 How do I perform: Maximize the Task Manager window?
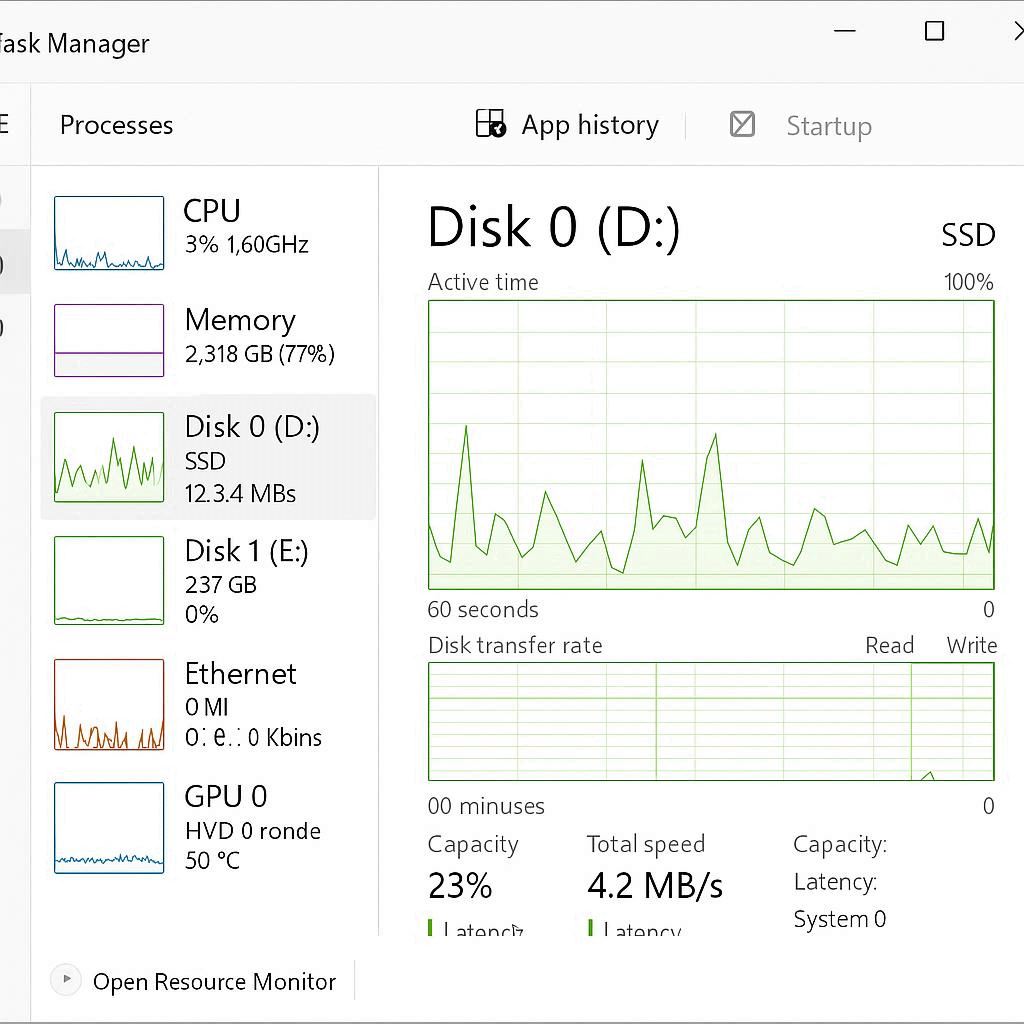click(x=934, y=32)
